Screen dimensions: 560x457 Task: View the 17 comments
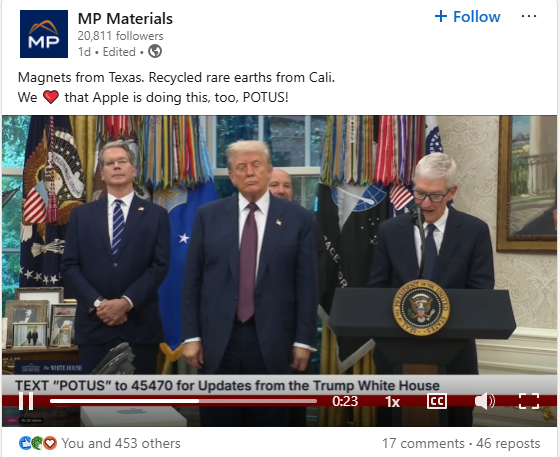(x=423, y=443)
